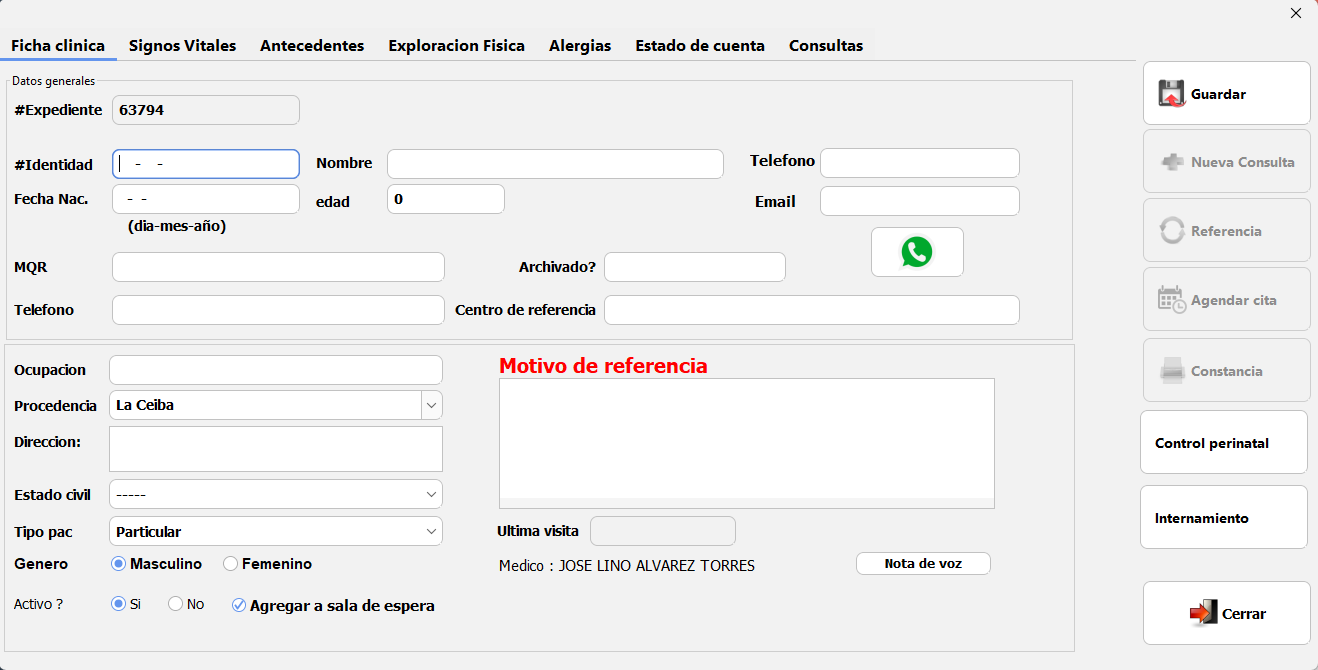Viewport: 1318px width, 670px height.
Task: Click the Constancia printer icon
Action: coord(1172,371)
